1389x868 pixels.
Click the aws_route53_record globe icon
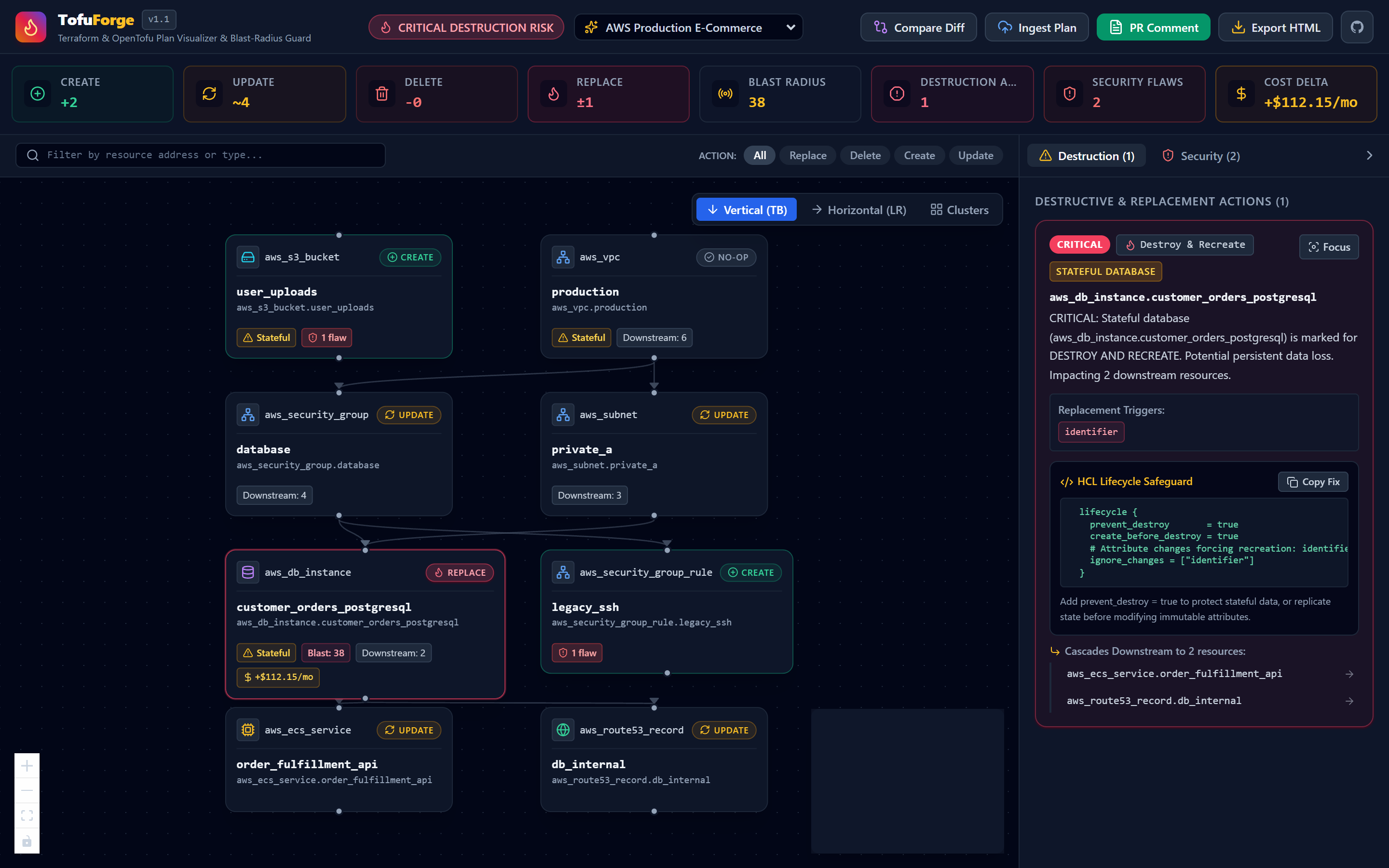click(563, 730)
